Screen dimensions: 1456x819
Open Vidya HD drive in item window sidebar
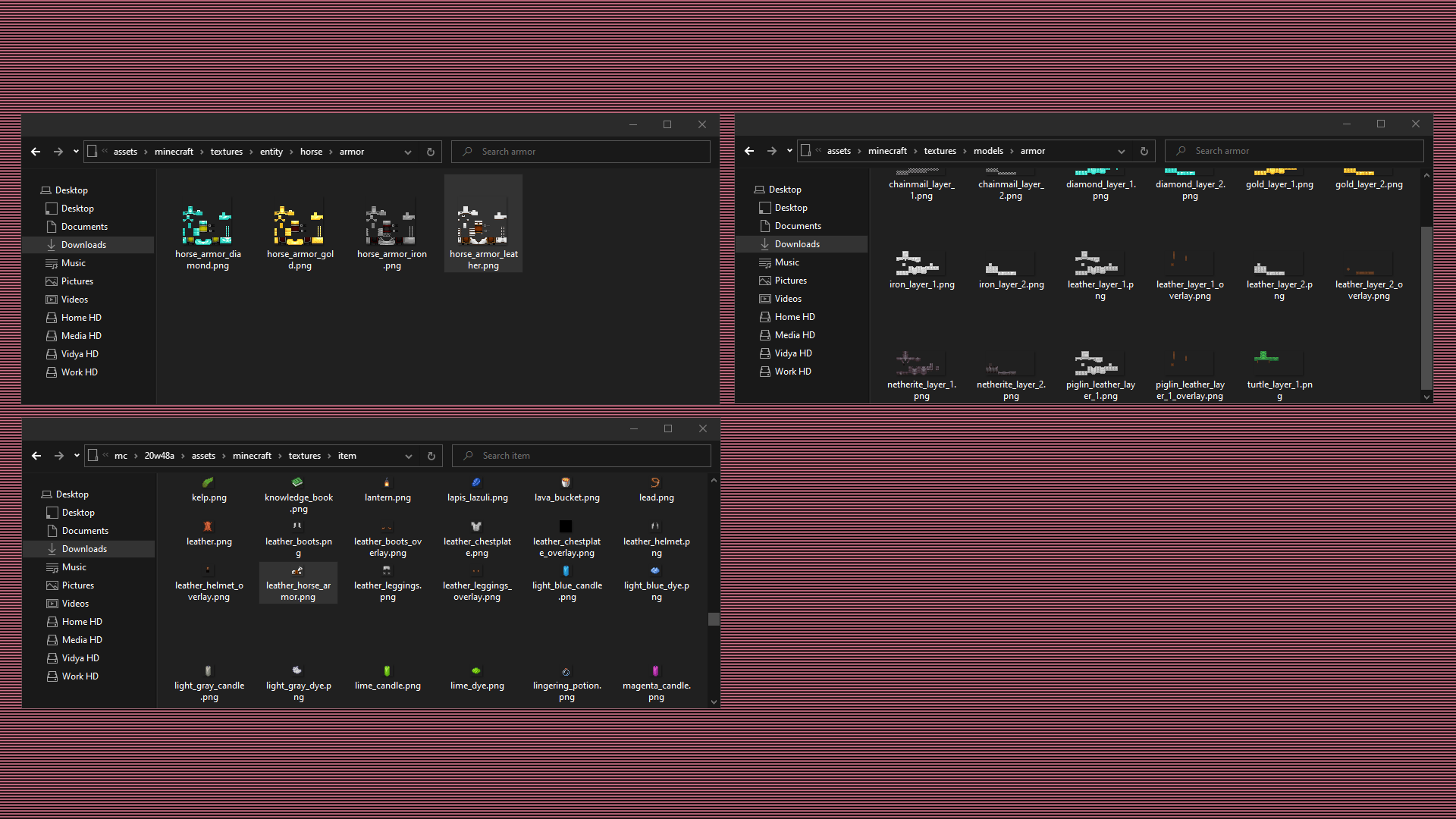pos(80,658)
